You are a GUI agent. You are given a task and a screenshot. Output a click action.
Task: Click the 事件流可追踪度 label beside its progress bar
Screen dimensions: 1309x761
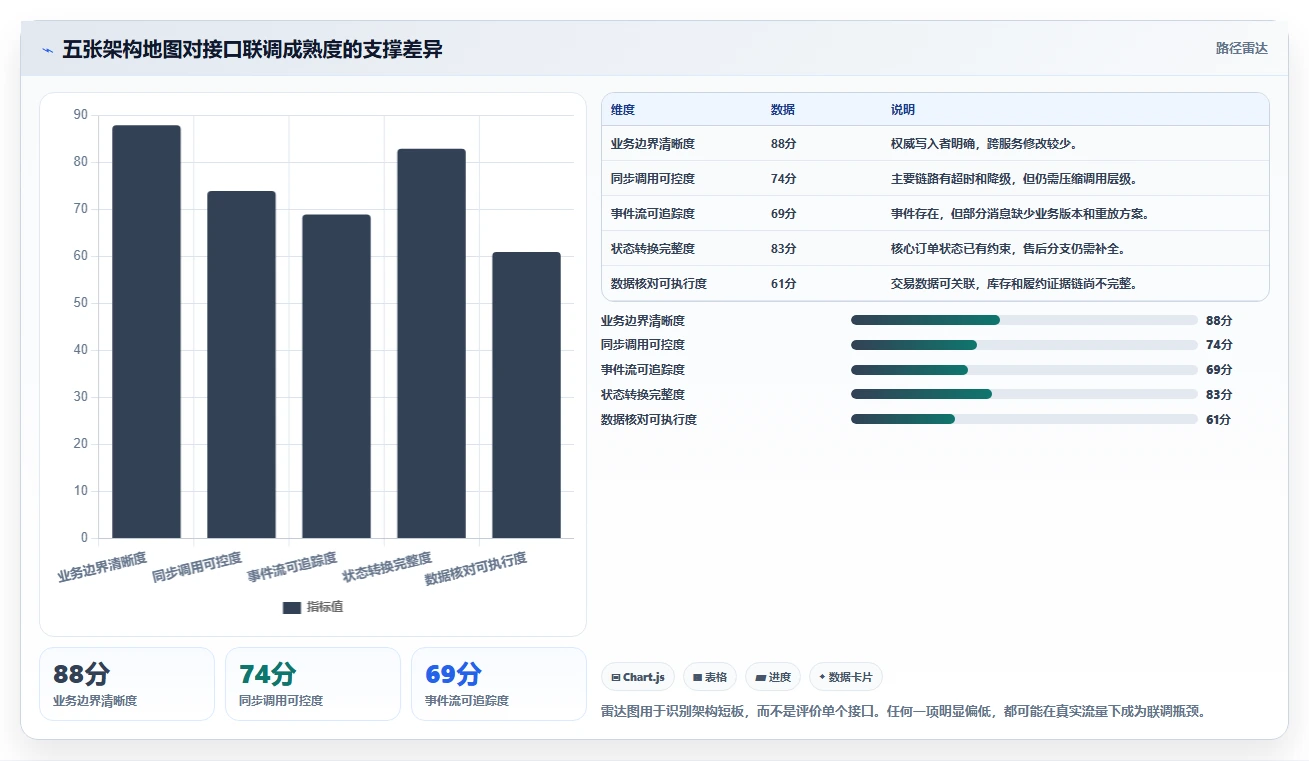pyautogui.click(x=643, y=370)
